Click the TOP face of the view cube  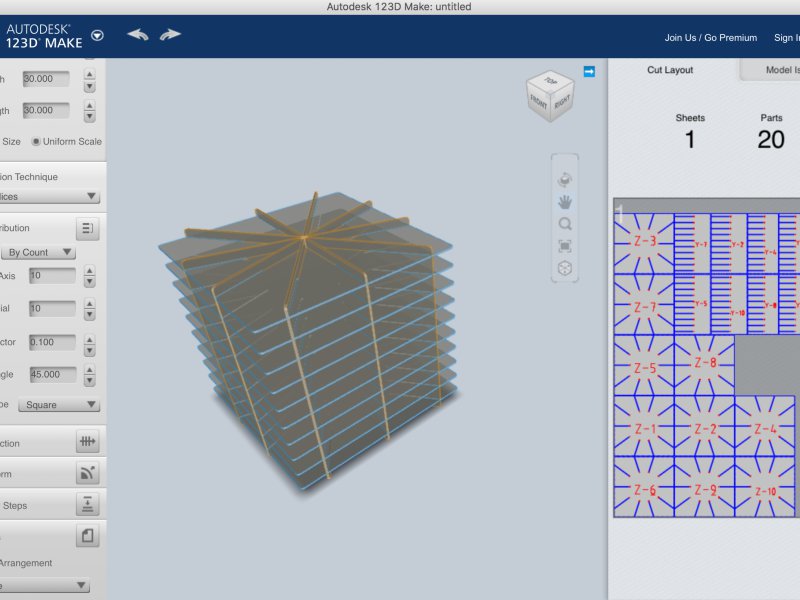pyautogui.click(x=550, y=81)
